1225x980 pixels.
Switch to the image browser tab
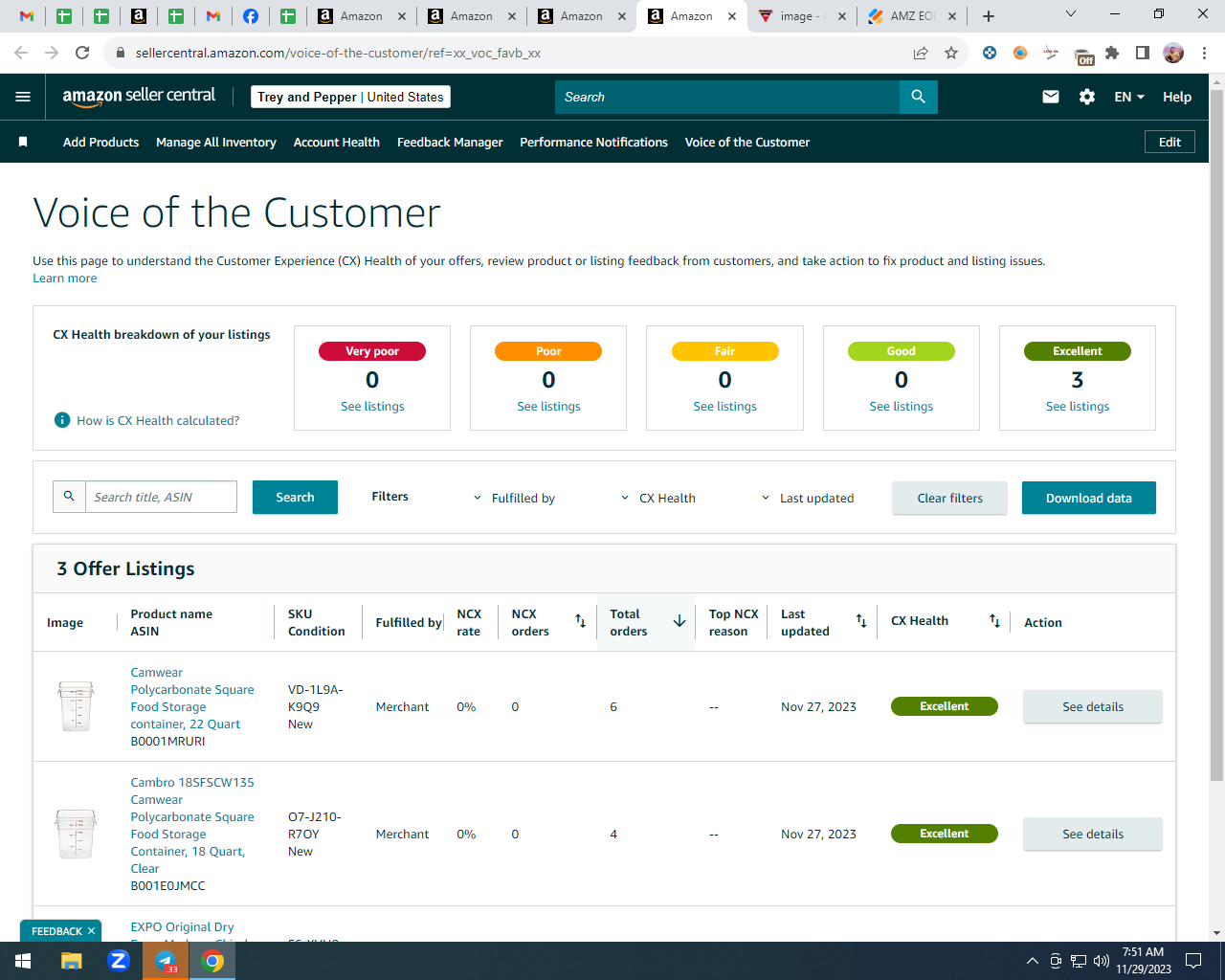[801, 16]
